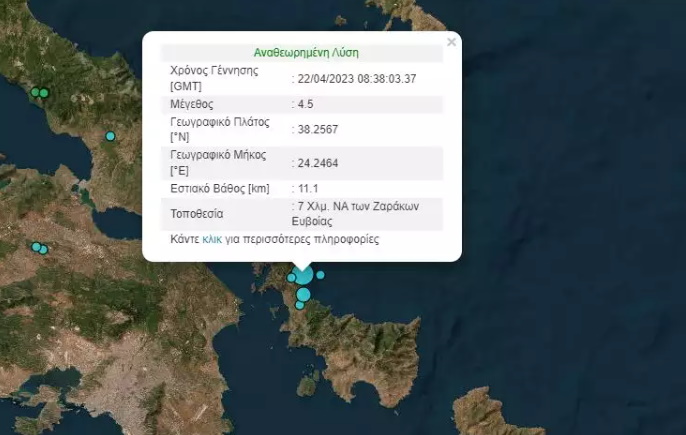686x435 pixels.
Task: Click the lone cyan marker left of popup
Action: [x=111, y=136]
